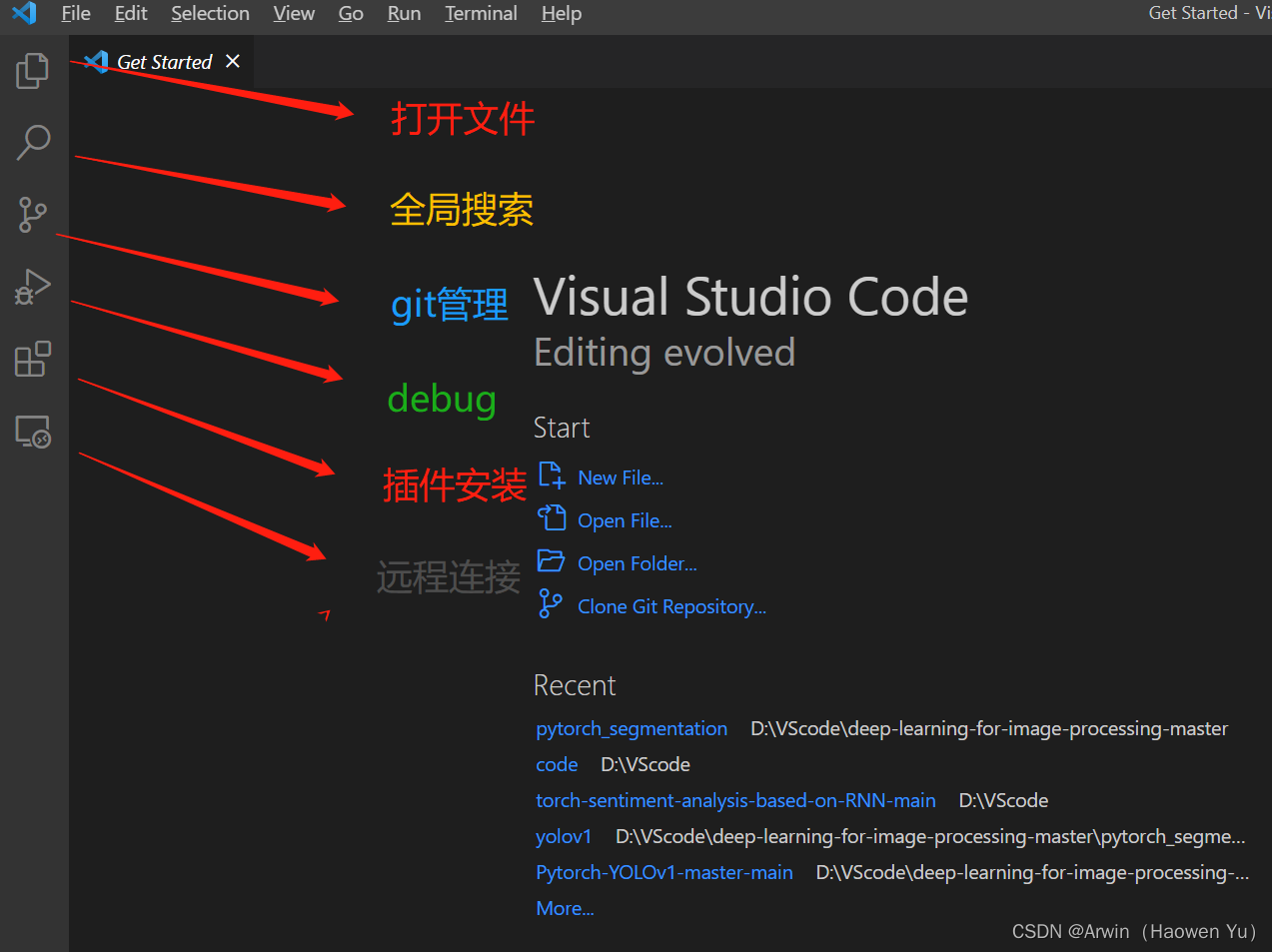Open the Edit menu
Image resolution: width=1272 pixels, height=952 pixels.
pos(131,13)
